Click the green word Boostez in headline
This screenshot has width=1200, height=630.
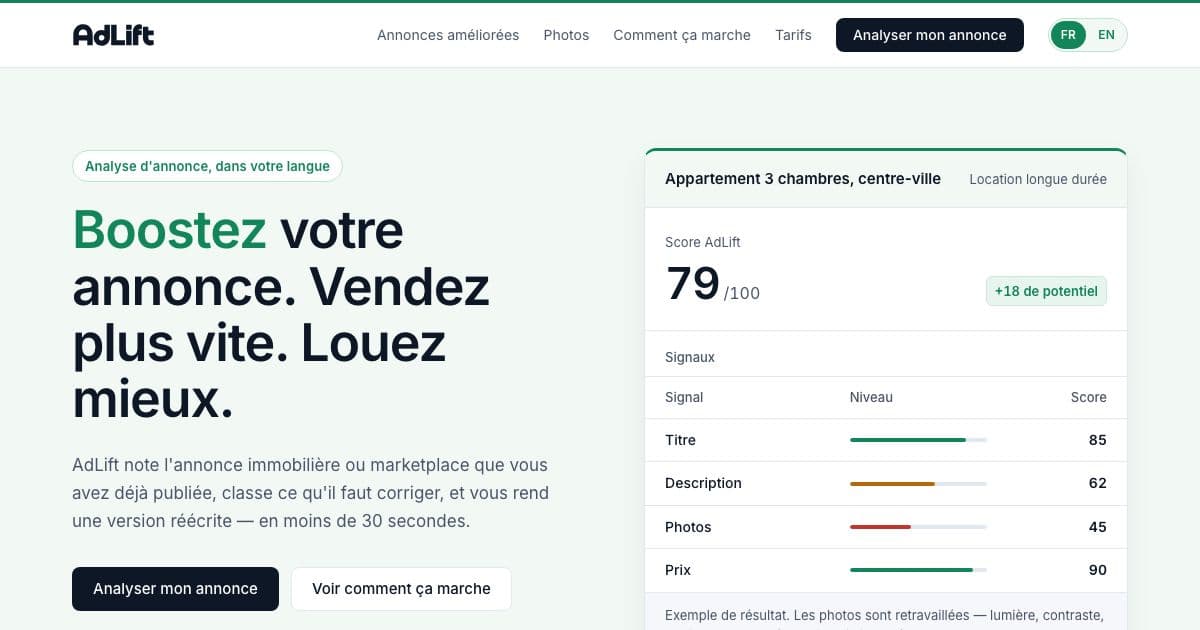(x=170, y=229)
